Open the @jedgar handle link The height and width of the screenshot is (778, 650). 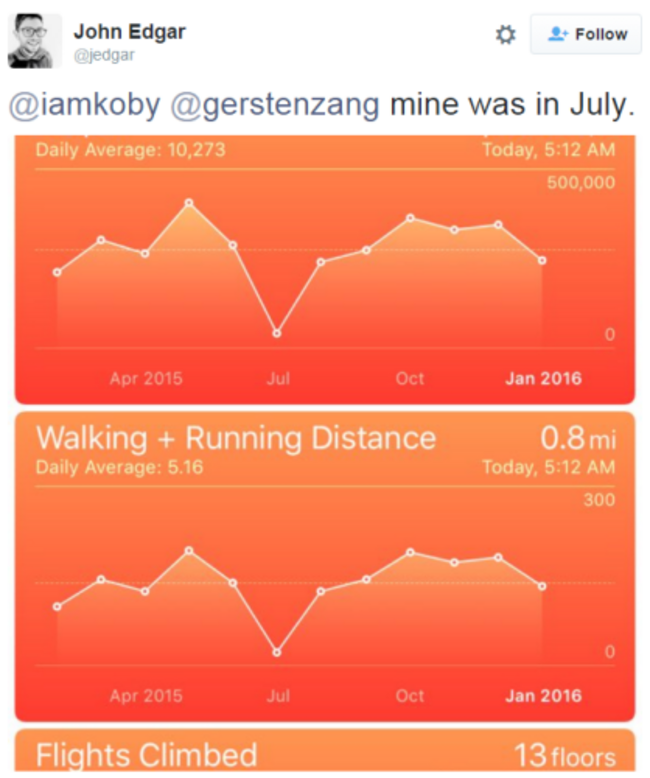point(104,55)
